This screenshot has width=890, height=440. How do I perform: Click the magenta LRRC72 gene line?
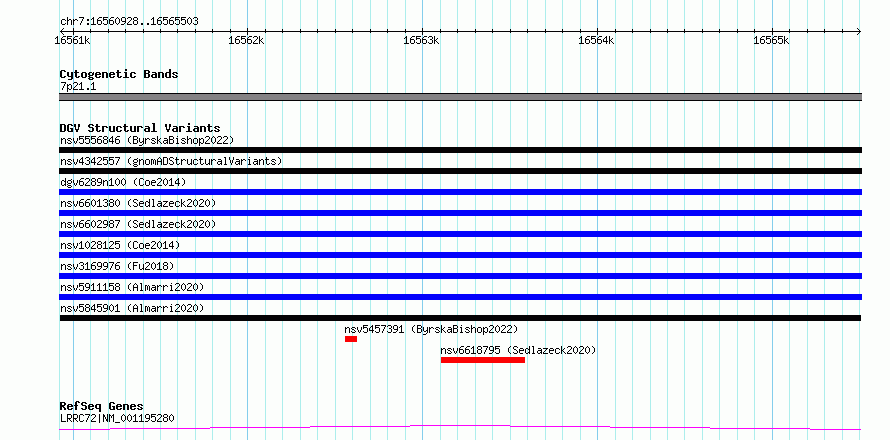pos(460,427)
